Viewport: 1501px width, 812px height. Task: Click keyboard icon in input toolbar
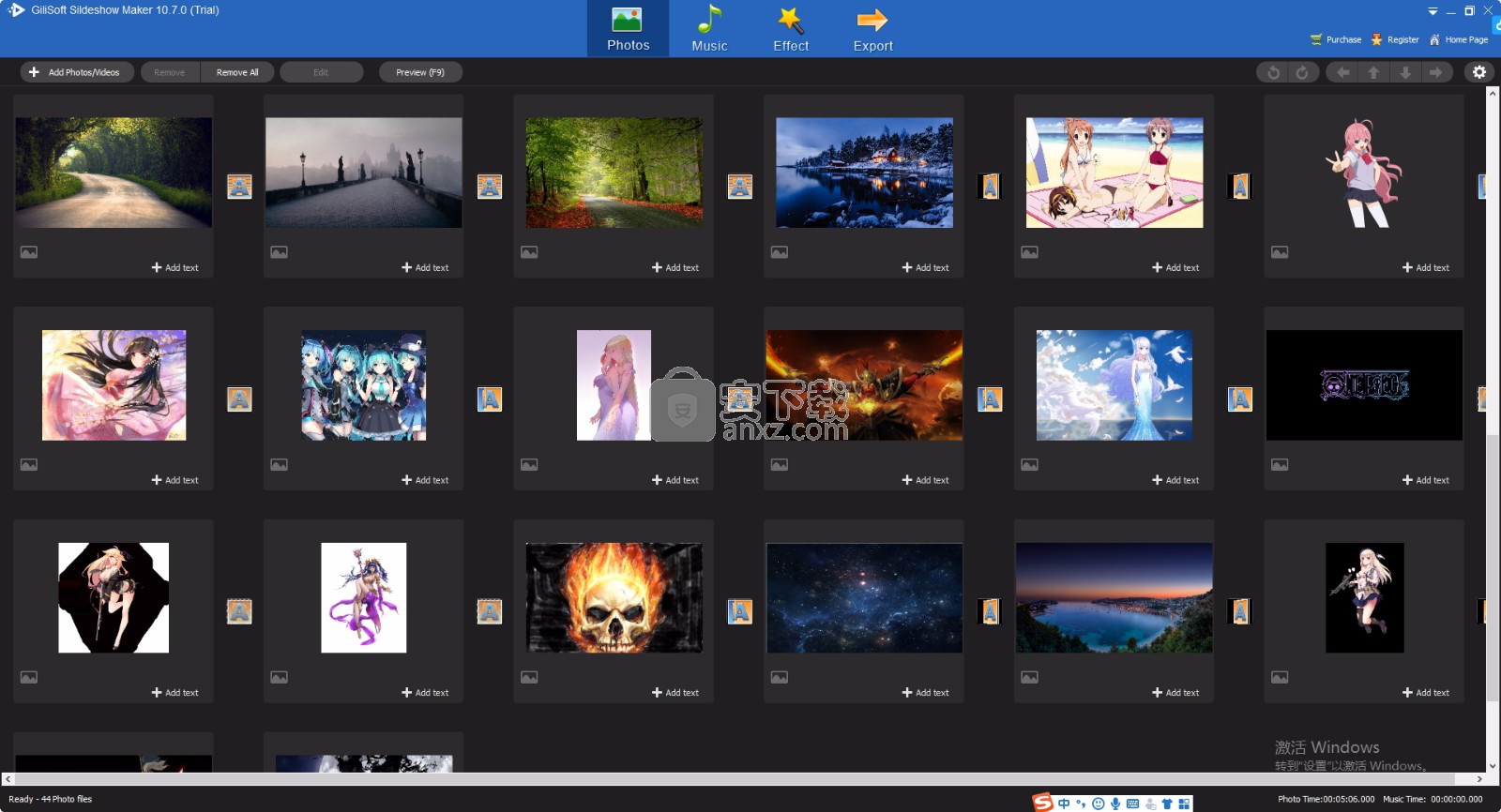point(1132,804)
